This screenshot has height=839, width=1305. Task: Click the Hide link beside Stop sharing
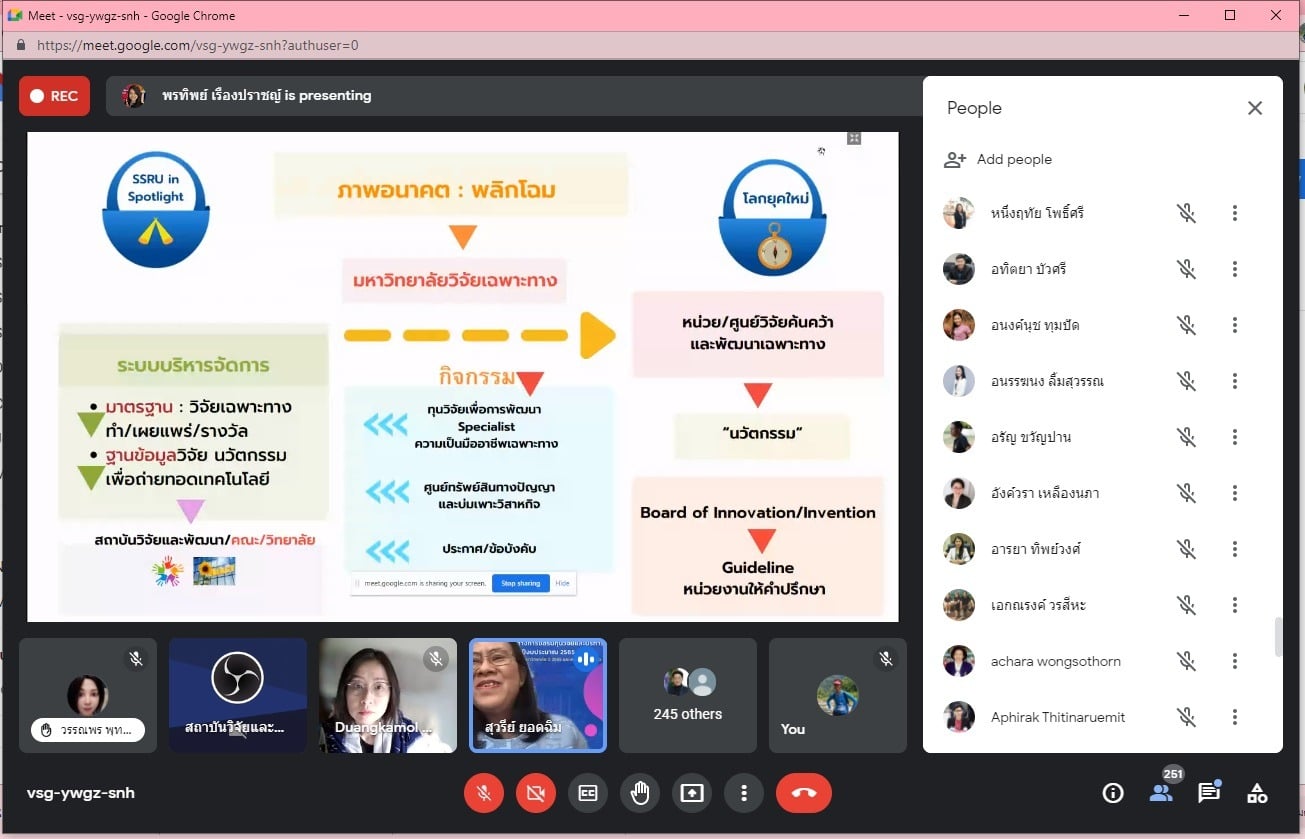point(563,583)
